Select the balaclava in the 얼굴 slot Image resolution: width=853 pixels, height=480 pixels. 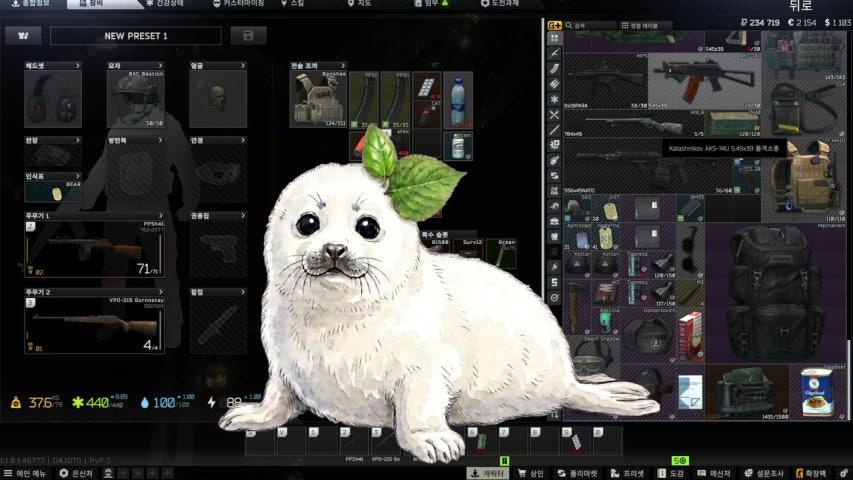tap(218, 99)
